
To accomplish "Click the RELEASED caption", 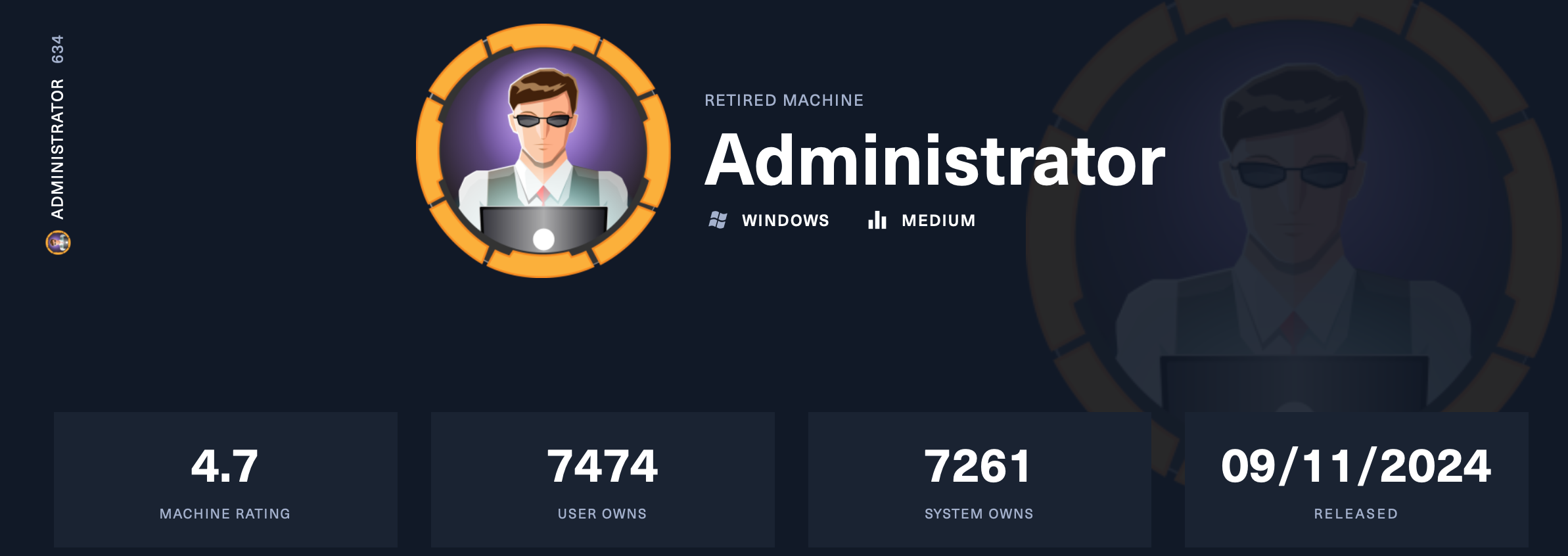I will [x=1356, y=514].
